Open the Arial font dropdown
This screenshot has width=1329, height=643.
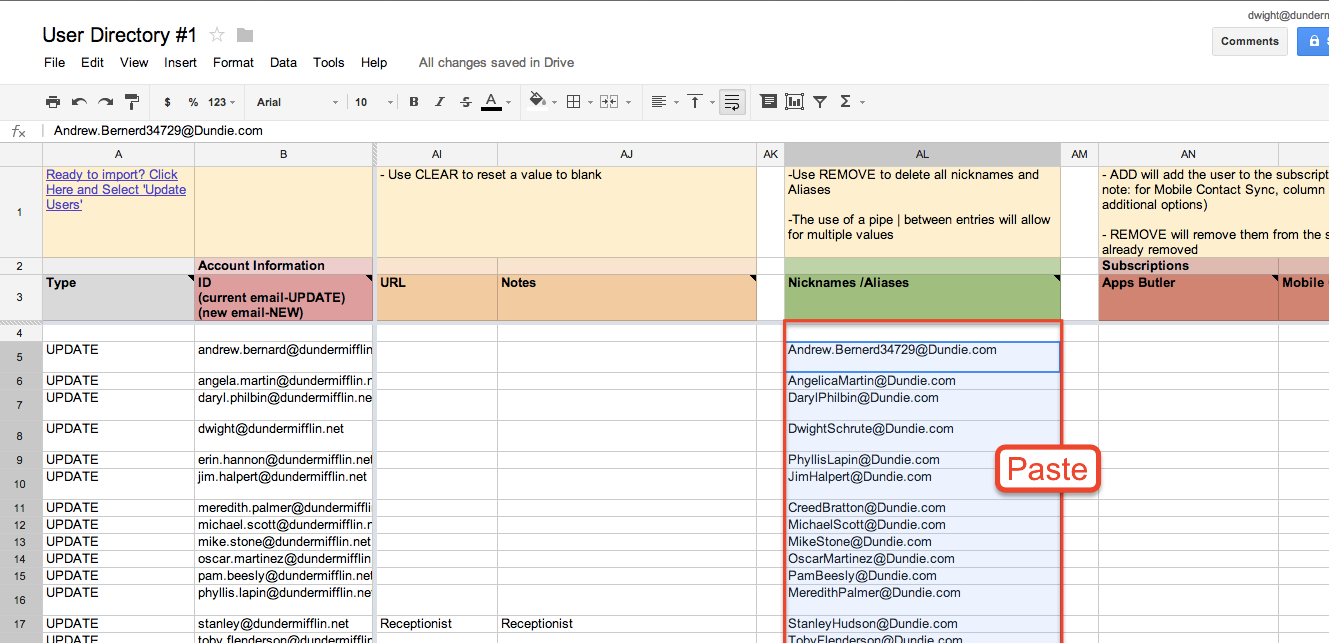click(298, 102)
